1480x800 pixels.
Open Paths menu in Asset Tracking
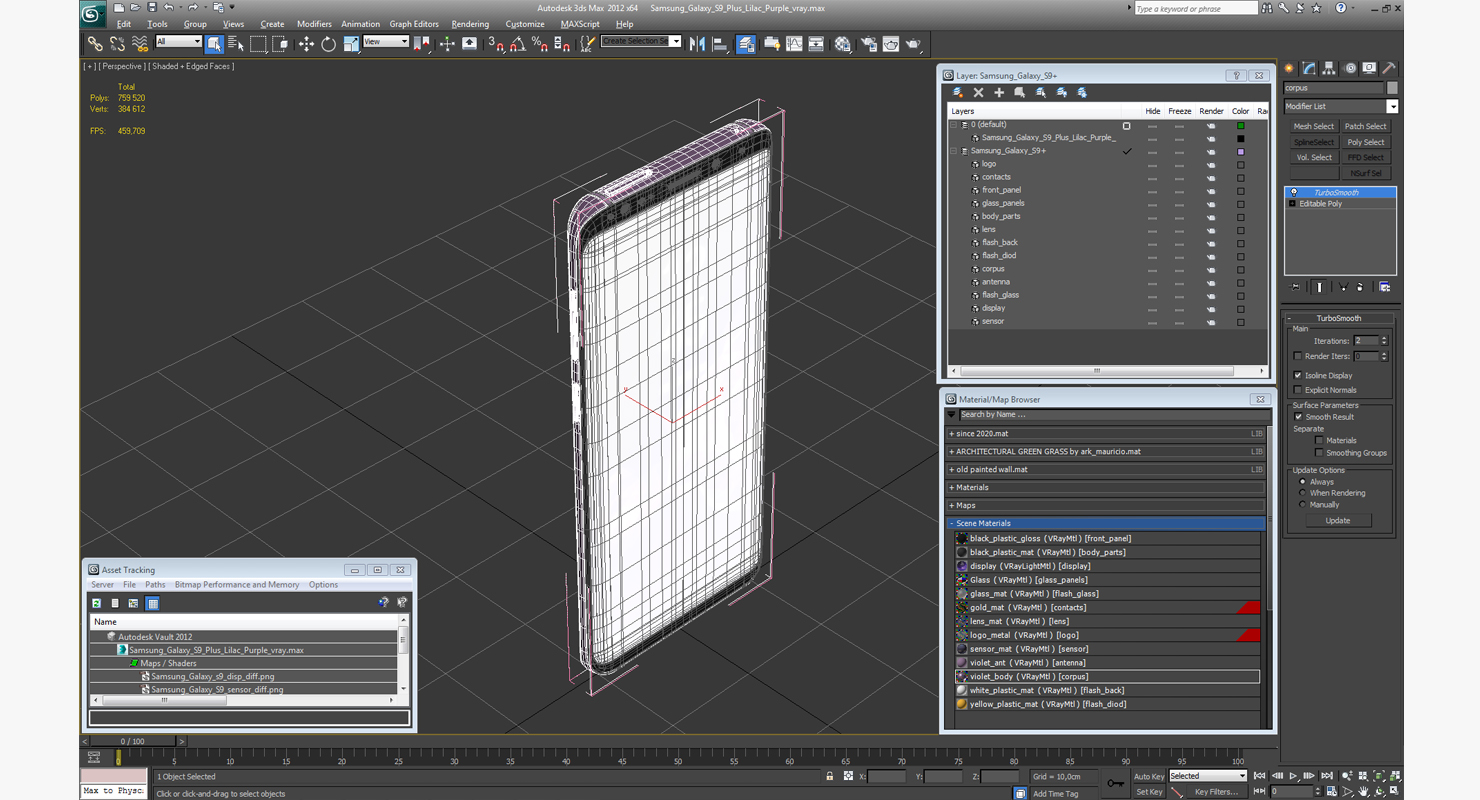[155, 585]
